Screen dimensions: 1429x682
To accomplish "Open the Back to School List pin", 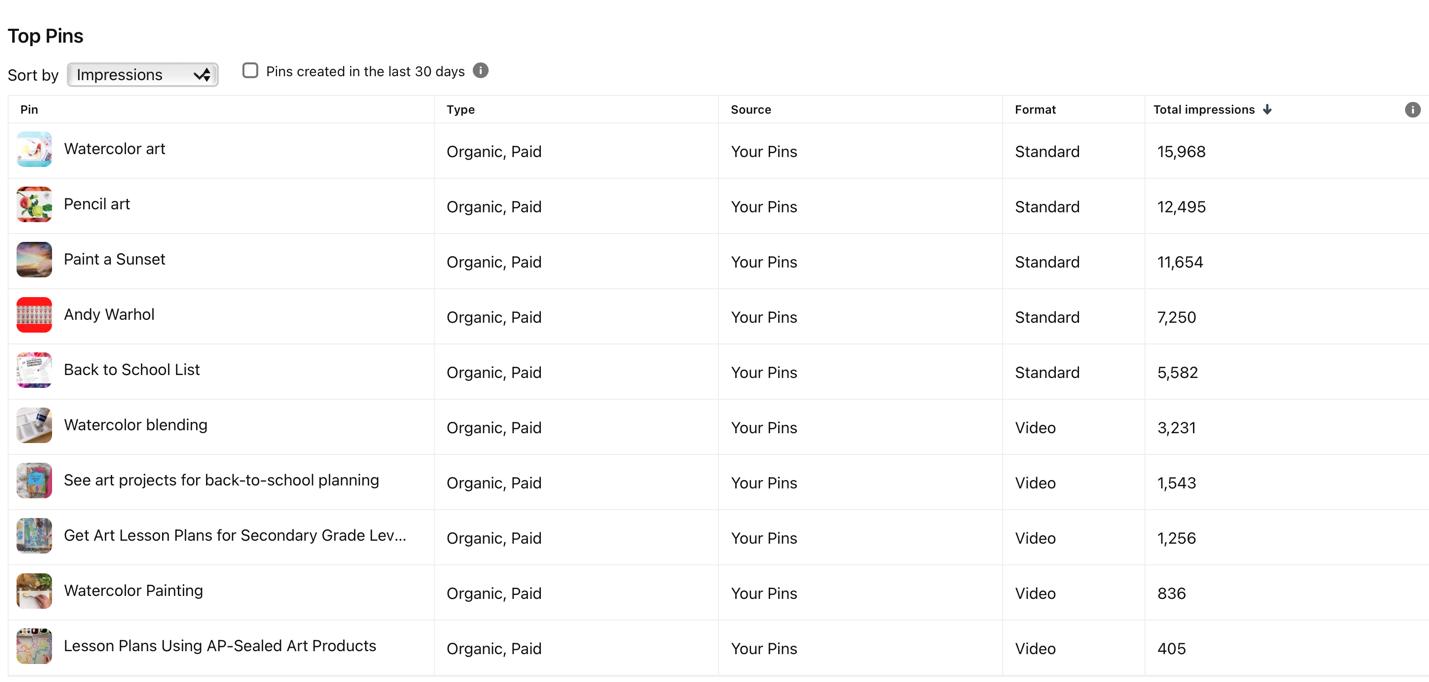I will pos(131,370).
